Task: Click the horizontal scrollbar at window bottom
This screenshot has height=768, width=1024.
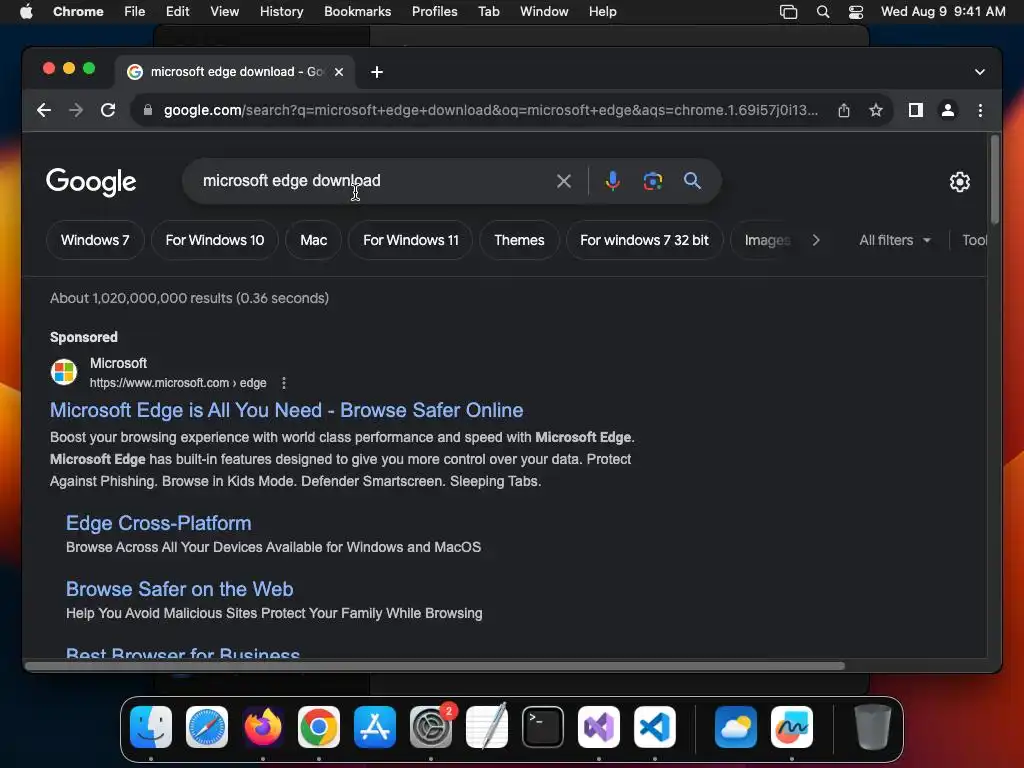Action: coord(435,666)
